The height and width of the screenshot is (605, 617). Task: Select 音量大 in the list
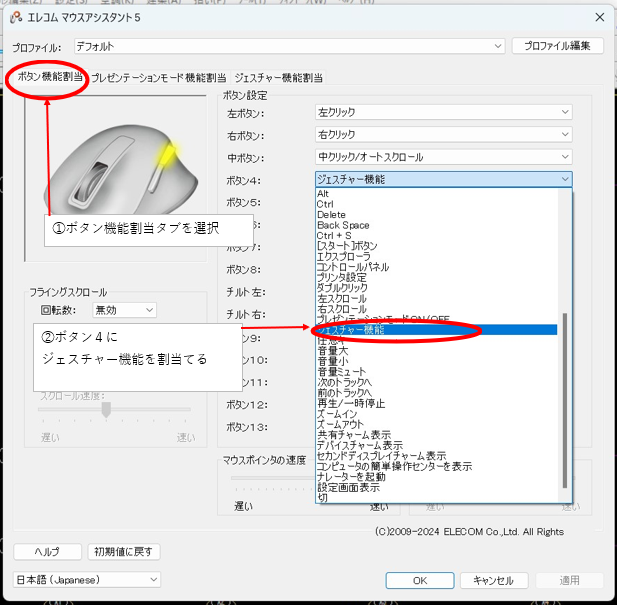pyautogui.click(x=437, y=351)
